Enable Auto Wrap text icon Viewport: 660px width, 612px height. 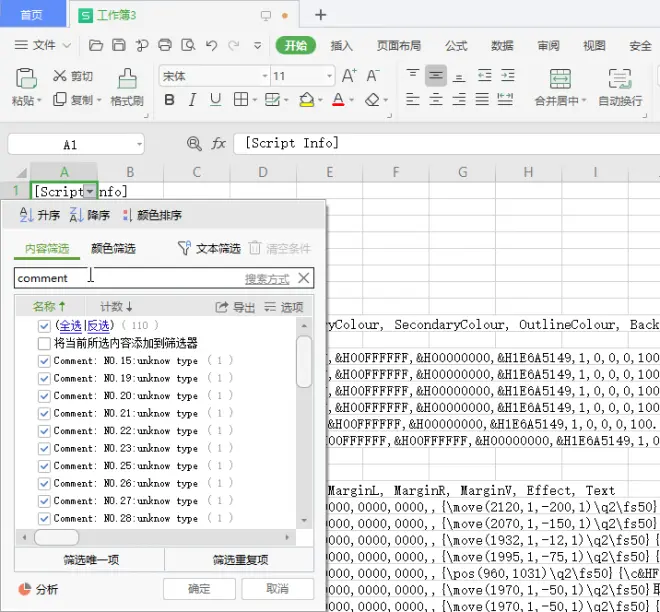[620, 79]
